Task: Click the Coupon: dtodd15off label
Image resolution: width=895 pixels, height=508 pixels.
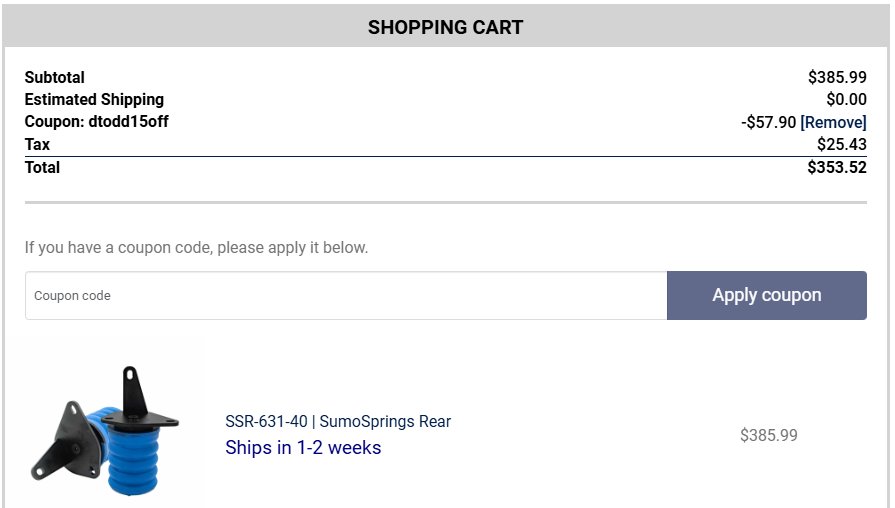Action: click(x=96, y=122)
